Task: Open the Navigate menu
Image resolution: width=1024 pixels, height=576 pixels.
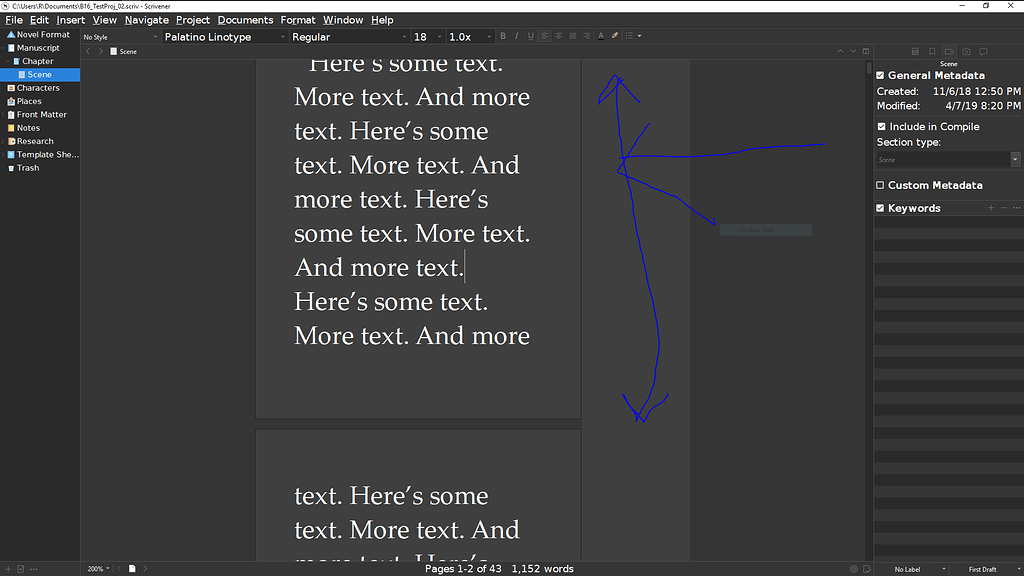Action: [x=146, y=19]
